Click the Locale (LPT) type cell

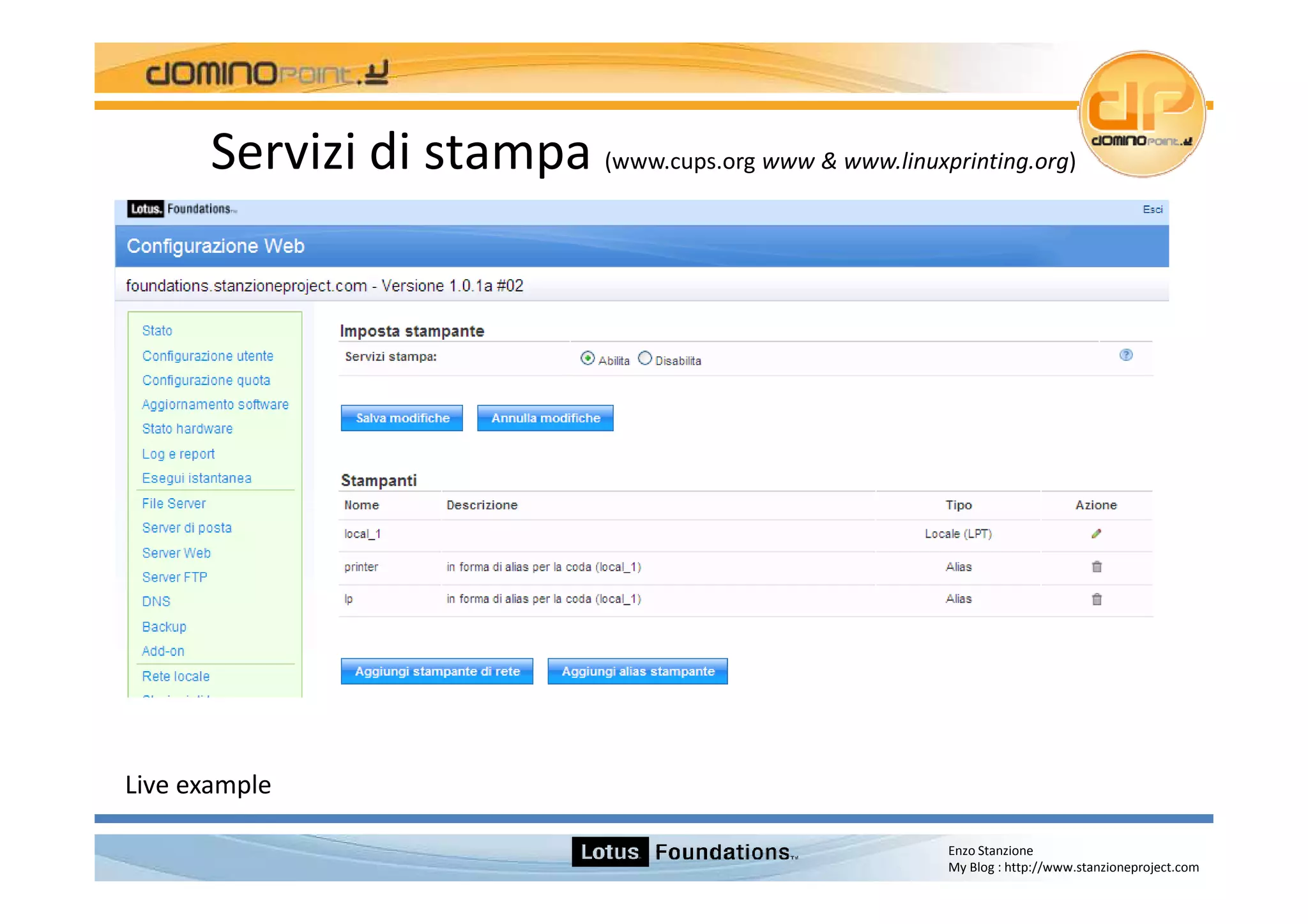coord(958,534)
